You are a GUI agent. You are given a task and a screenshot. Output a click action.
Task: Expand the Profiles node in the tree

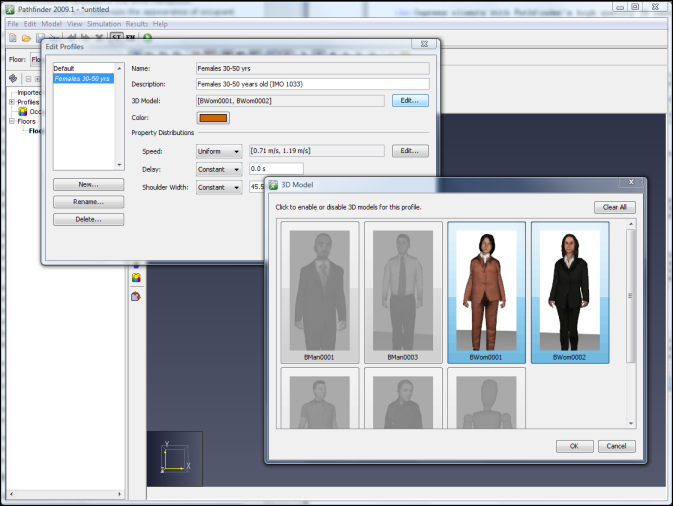(12, 102)
